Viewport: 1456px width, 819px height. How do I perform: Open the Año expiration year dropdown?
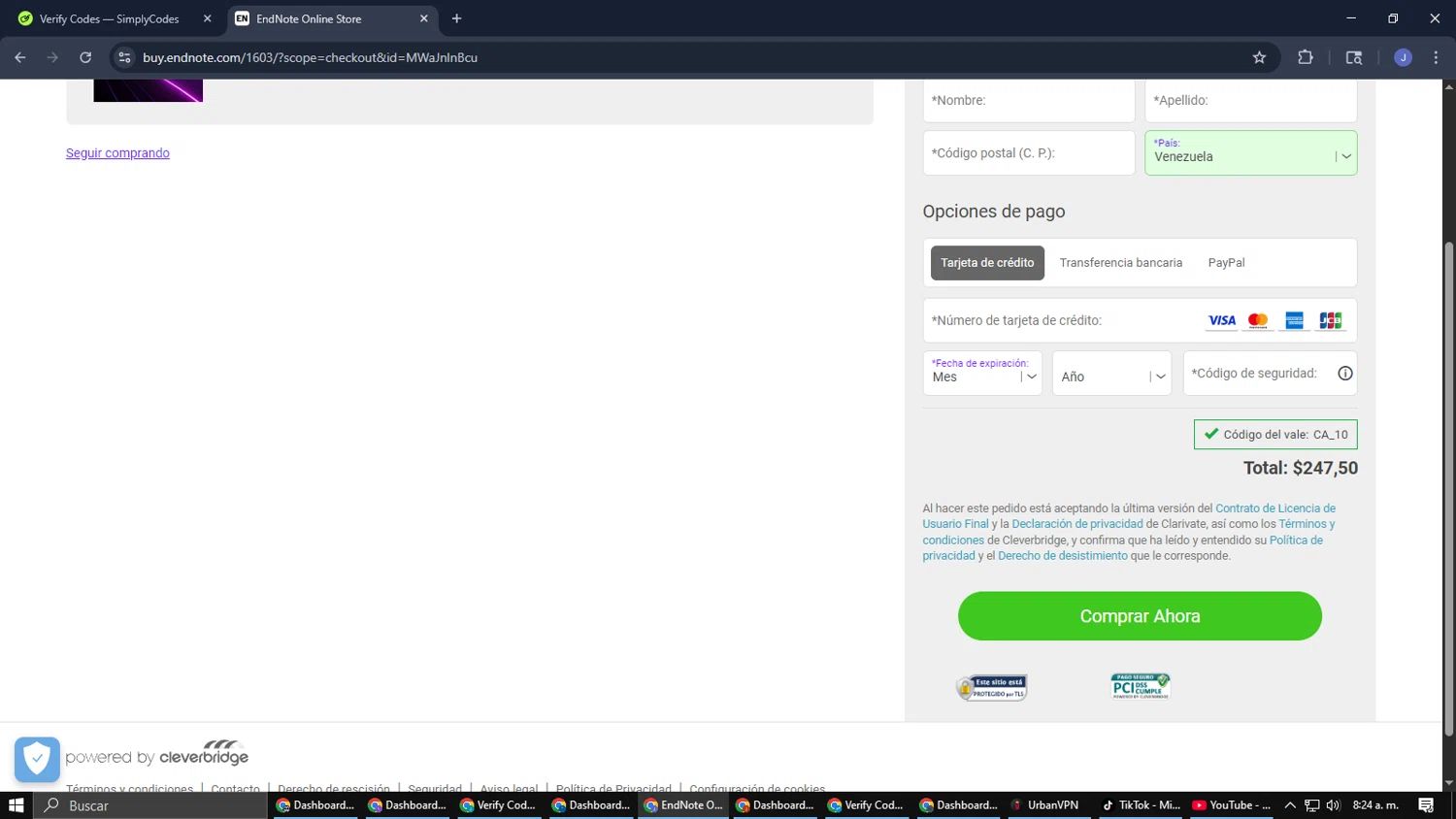[x=1112, y=374]
